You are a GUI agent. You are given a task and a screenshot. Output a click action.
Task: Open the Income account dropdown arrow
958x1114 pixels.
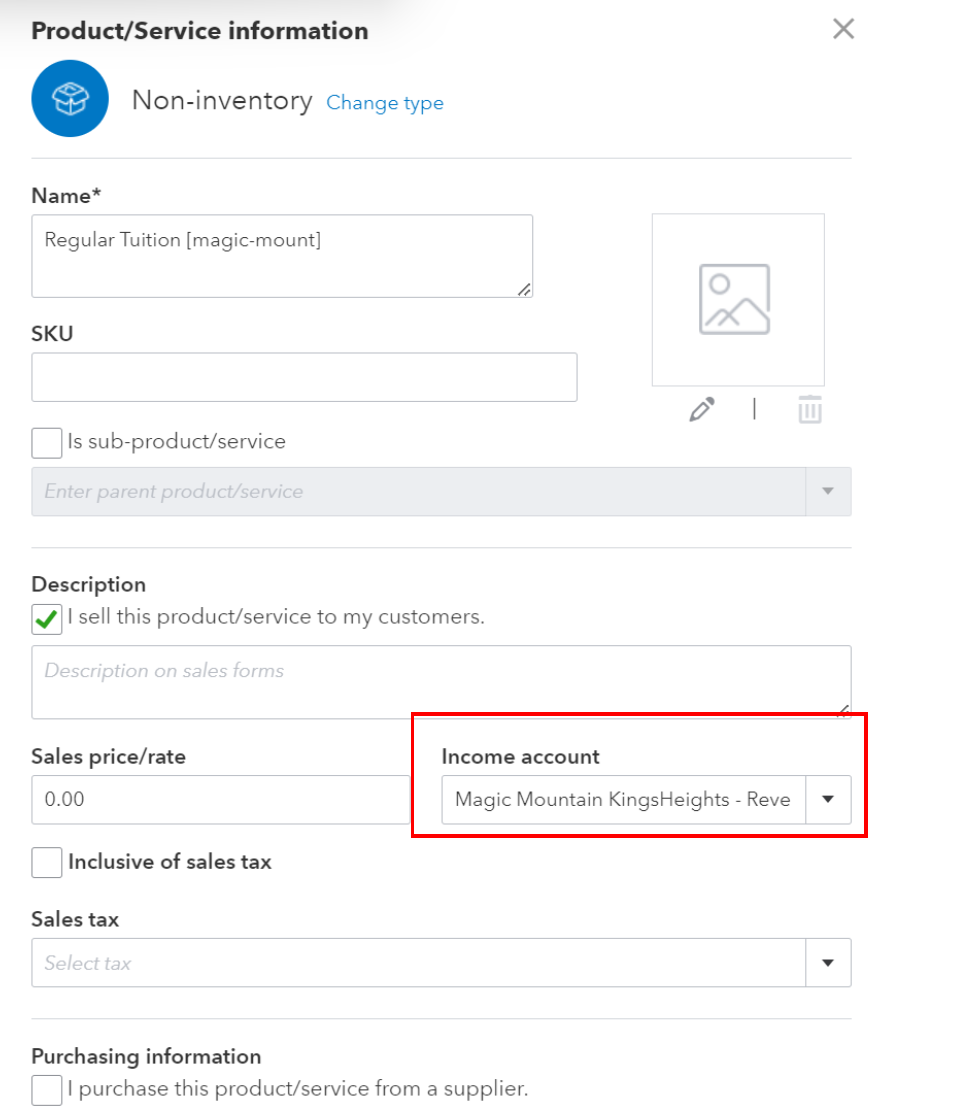828,799
